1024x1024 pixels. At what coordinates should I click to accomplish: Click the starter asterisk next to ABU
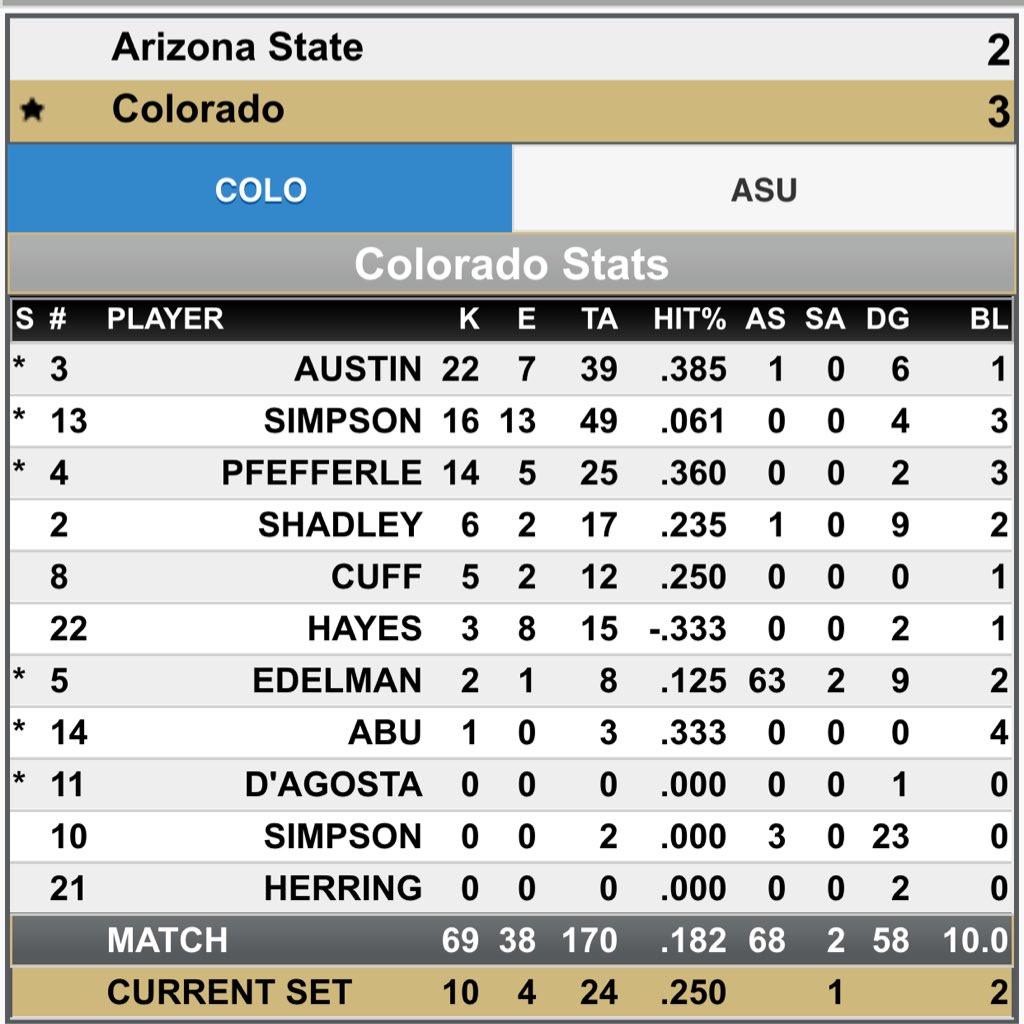[20, 728]
